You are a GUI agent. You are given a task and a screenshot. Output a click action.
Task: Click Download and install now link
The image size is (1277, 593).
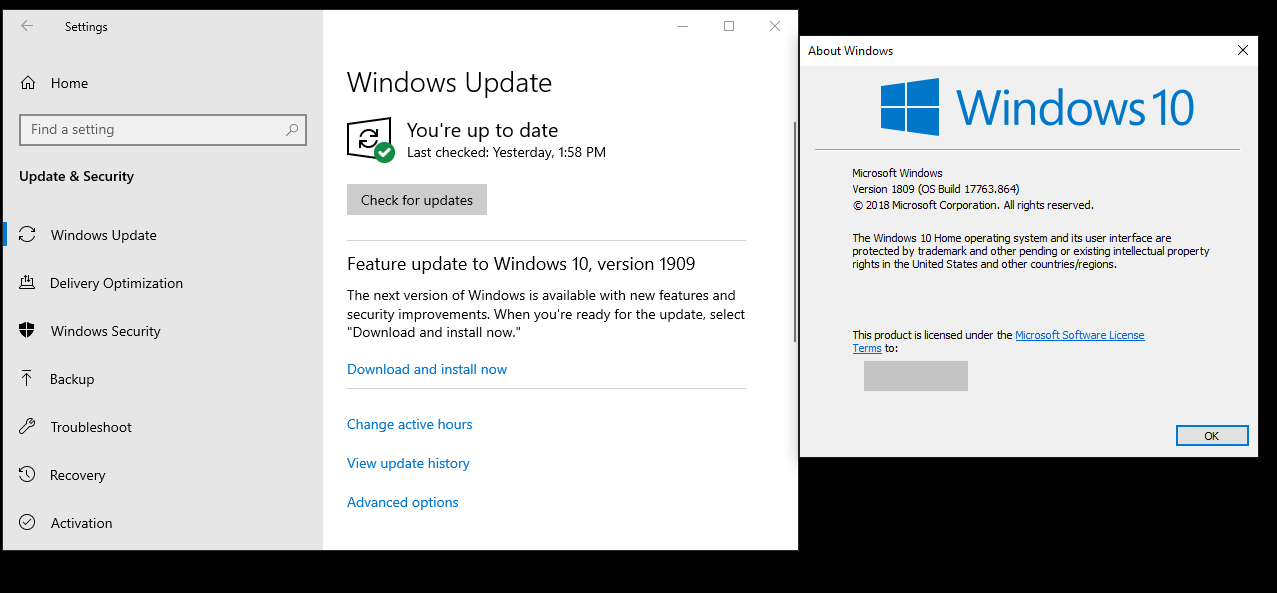click(427, 369)
